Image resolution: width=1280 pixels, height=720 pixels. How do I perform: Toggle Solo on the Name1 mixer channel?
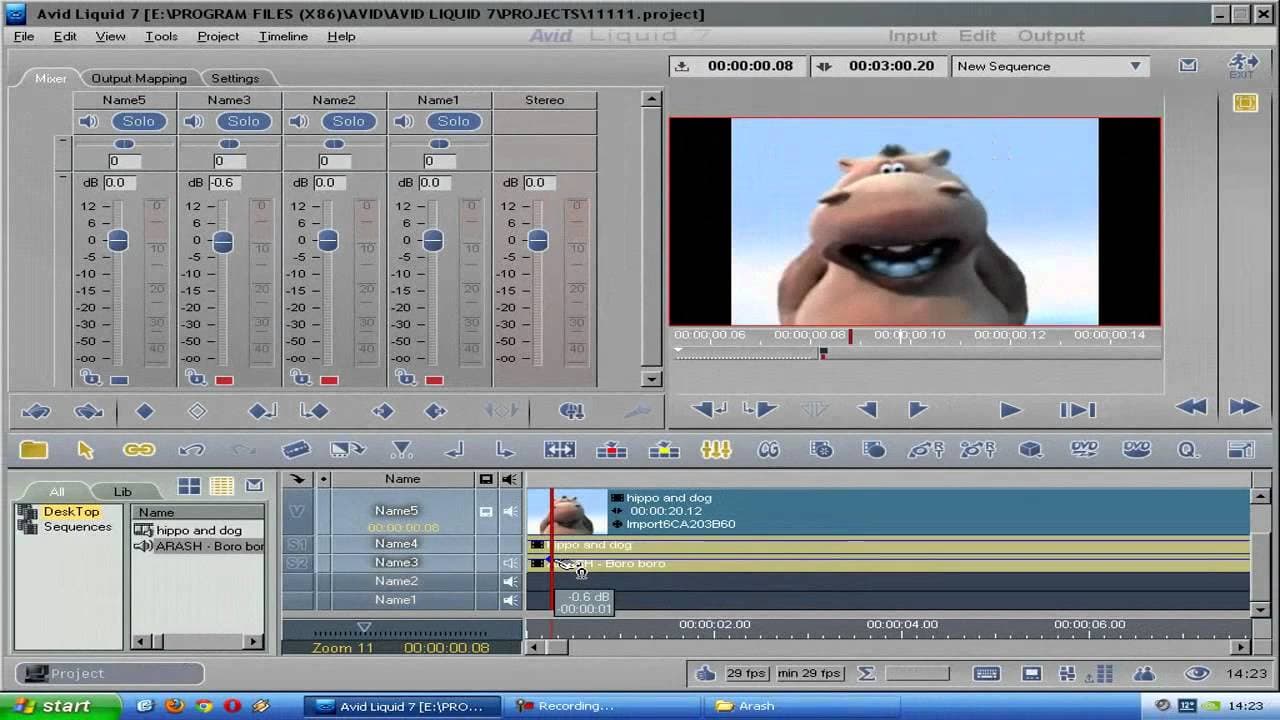(x=454, y=121)
